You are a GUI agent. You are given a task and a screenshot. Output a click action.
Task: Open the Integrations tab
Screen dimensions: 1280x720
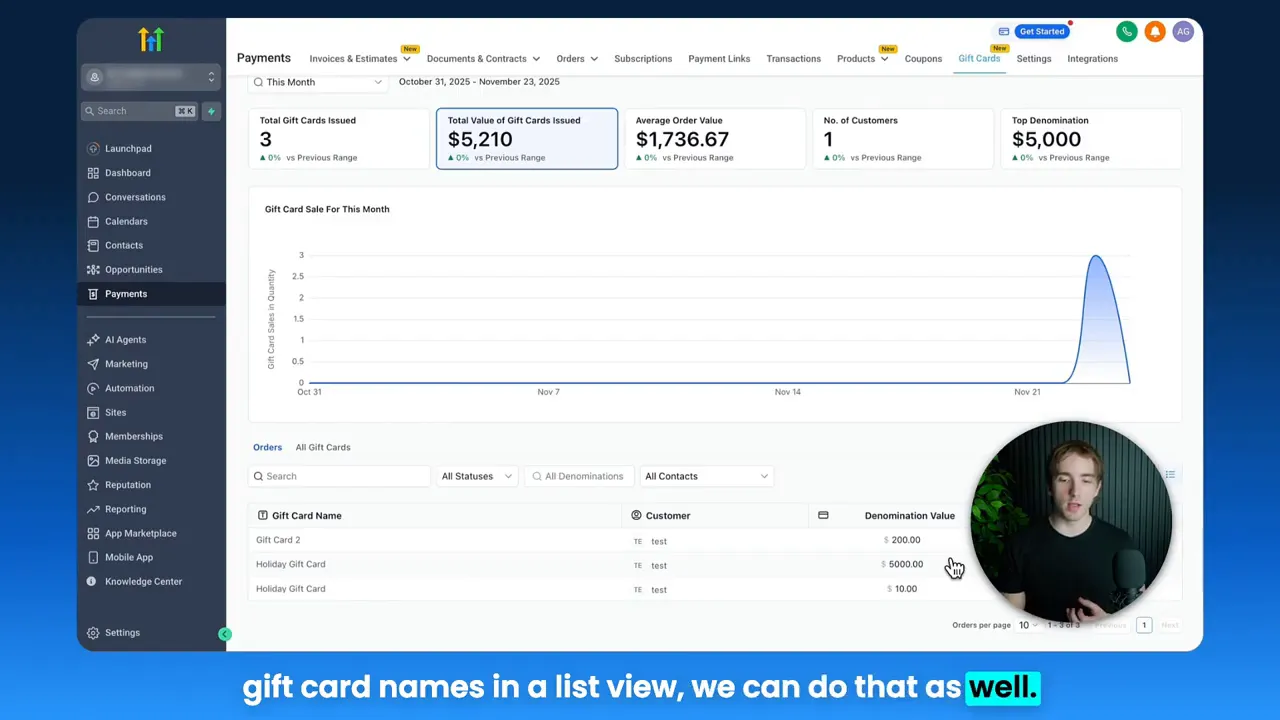1092,59
